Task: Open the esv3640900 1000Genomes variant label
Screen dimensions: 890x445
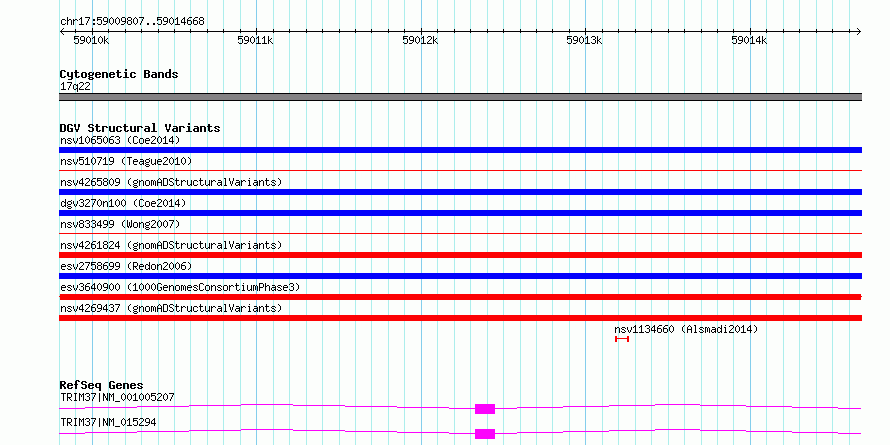Action: click(x=180, y=287)
